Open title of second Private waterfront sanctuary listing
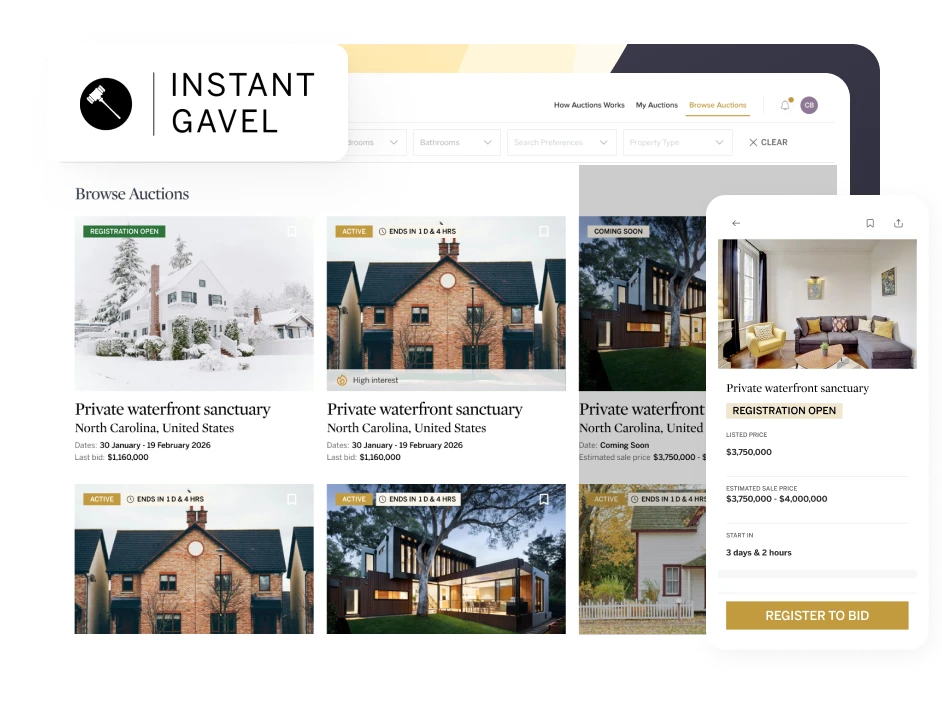 coord(425,409)
